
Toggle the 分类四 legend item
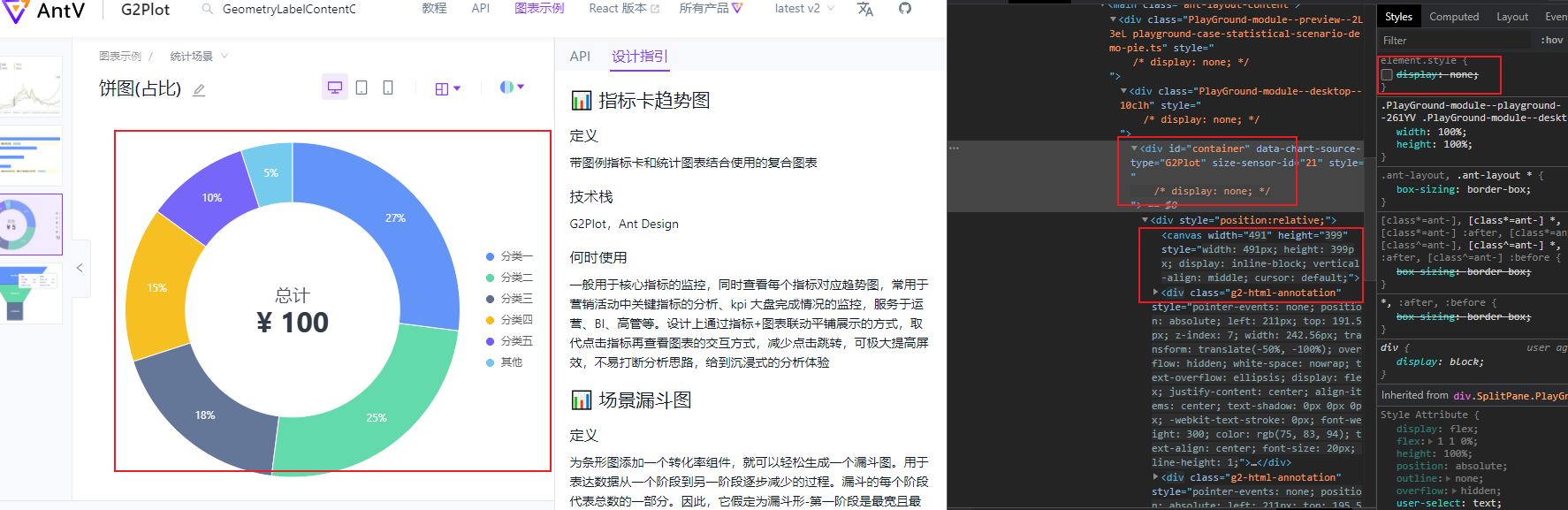tap(510, 320)
